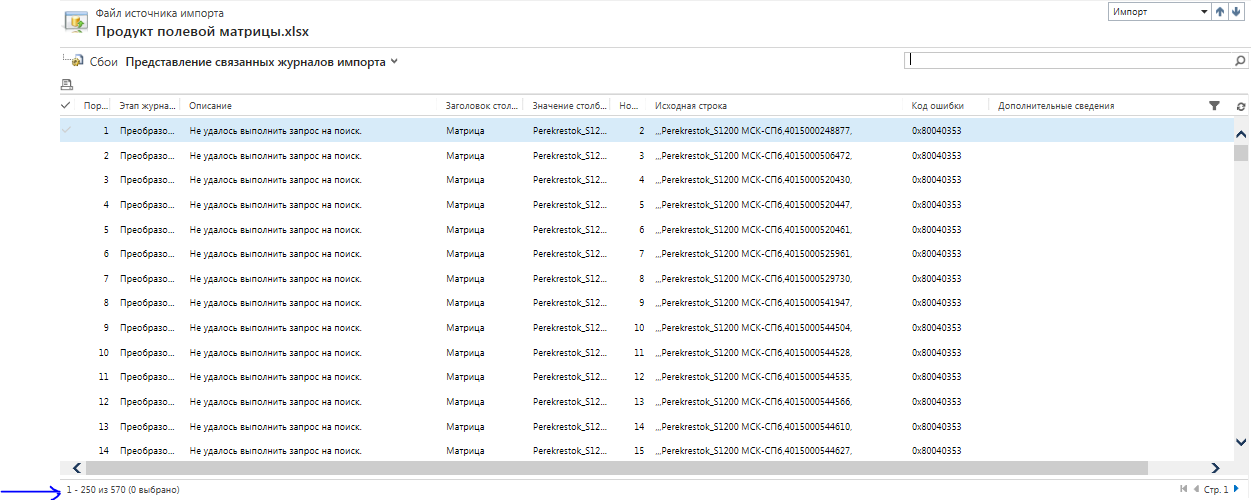The image size is (1251, 500).
Task: Go to next record with down arrow
Action: (1237, 12)
